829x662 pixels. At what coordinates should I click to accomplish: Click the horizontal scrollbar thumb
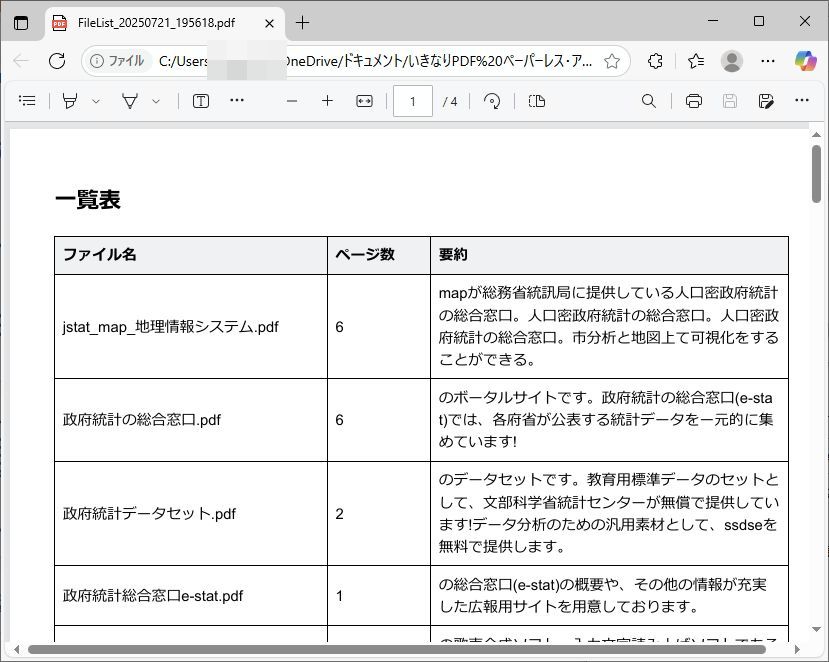[x=397, y=649]
